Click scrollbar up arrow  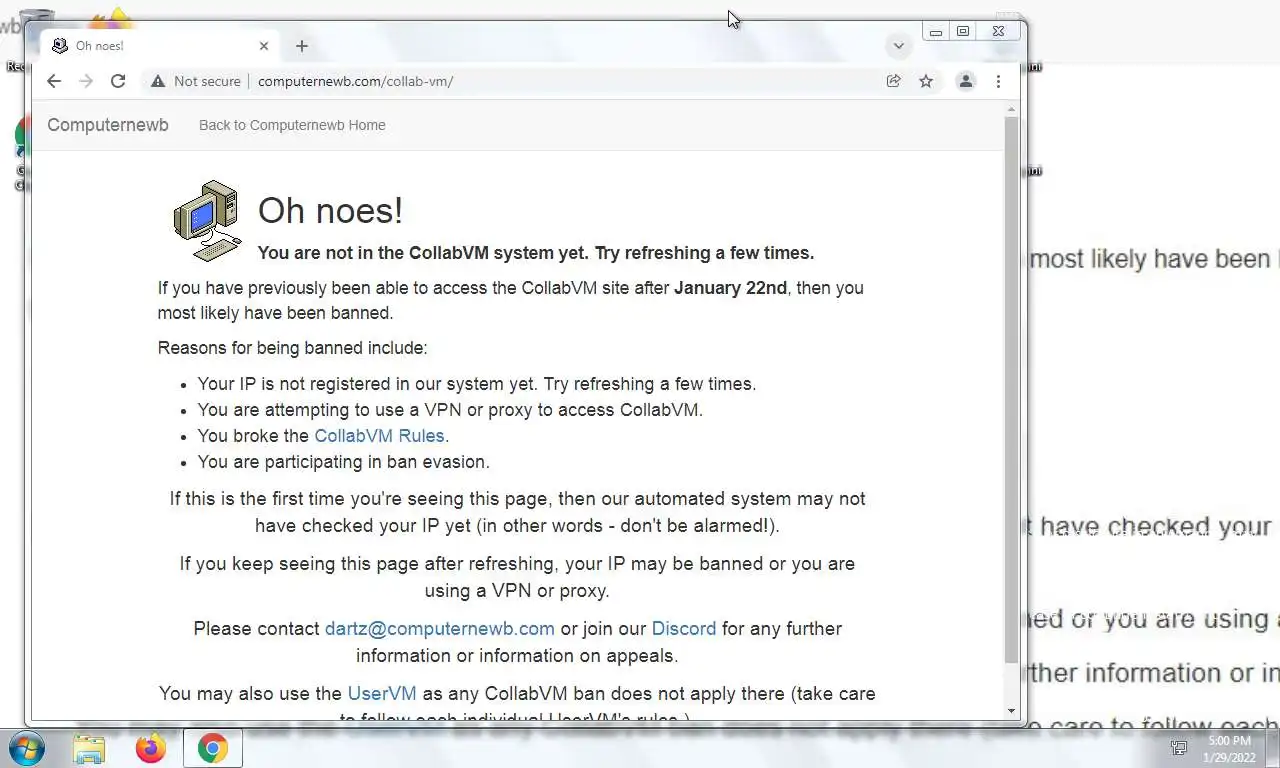click(1011, 108)
